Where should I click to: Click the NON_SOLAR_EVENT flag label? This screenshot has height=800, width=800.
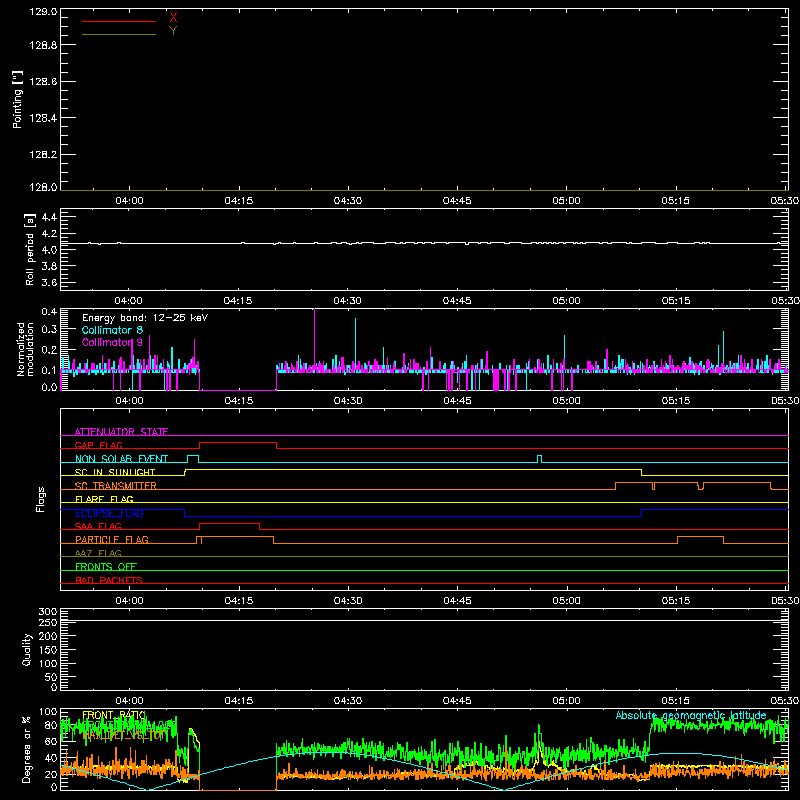pyautogui.click(x=121, y=459)
